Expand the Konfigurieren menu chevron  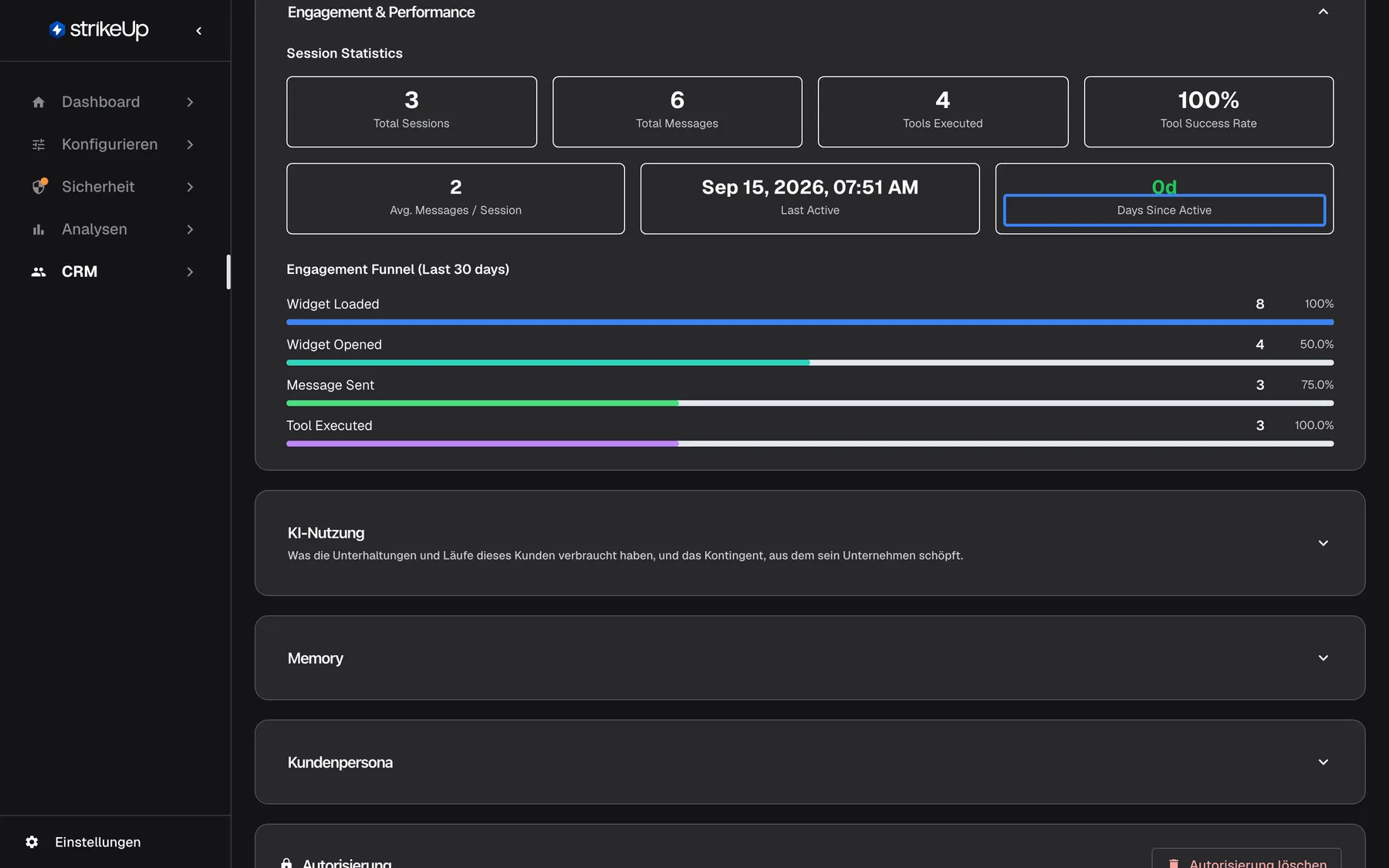(190, 144)
